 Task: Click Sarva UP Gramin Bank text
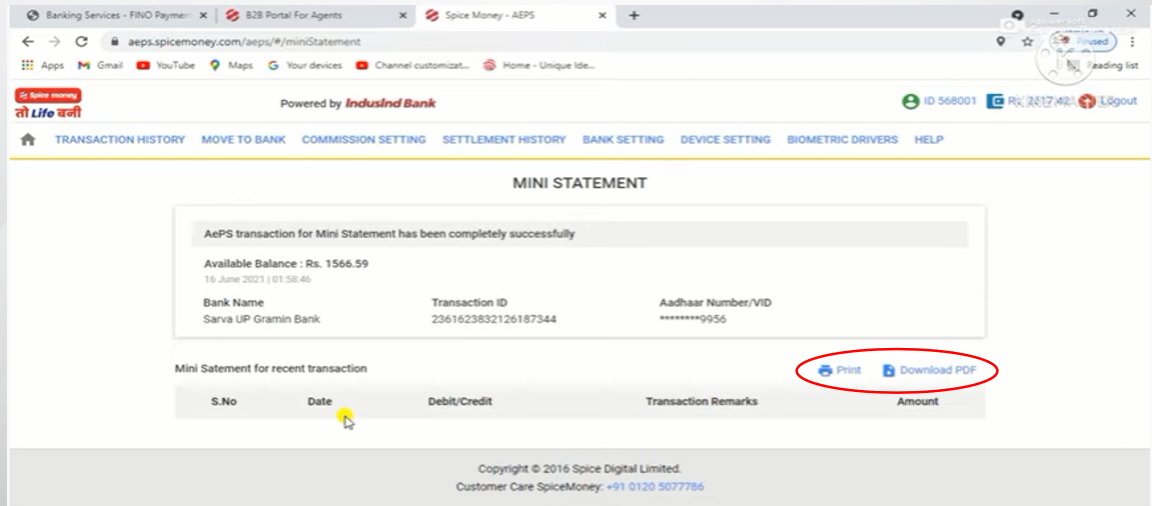pyautogui.click(x=262, y=319)
